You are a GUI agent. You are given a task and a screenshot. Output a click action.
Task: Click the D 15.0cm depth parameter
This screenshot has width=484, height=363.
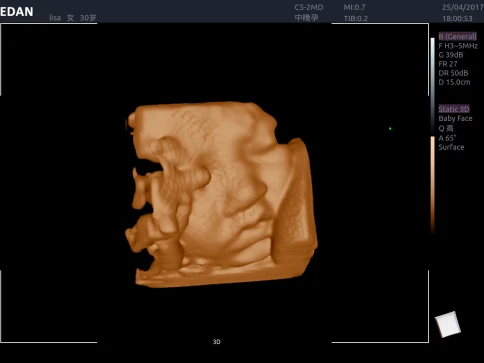point(454,82)
